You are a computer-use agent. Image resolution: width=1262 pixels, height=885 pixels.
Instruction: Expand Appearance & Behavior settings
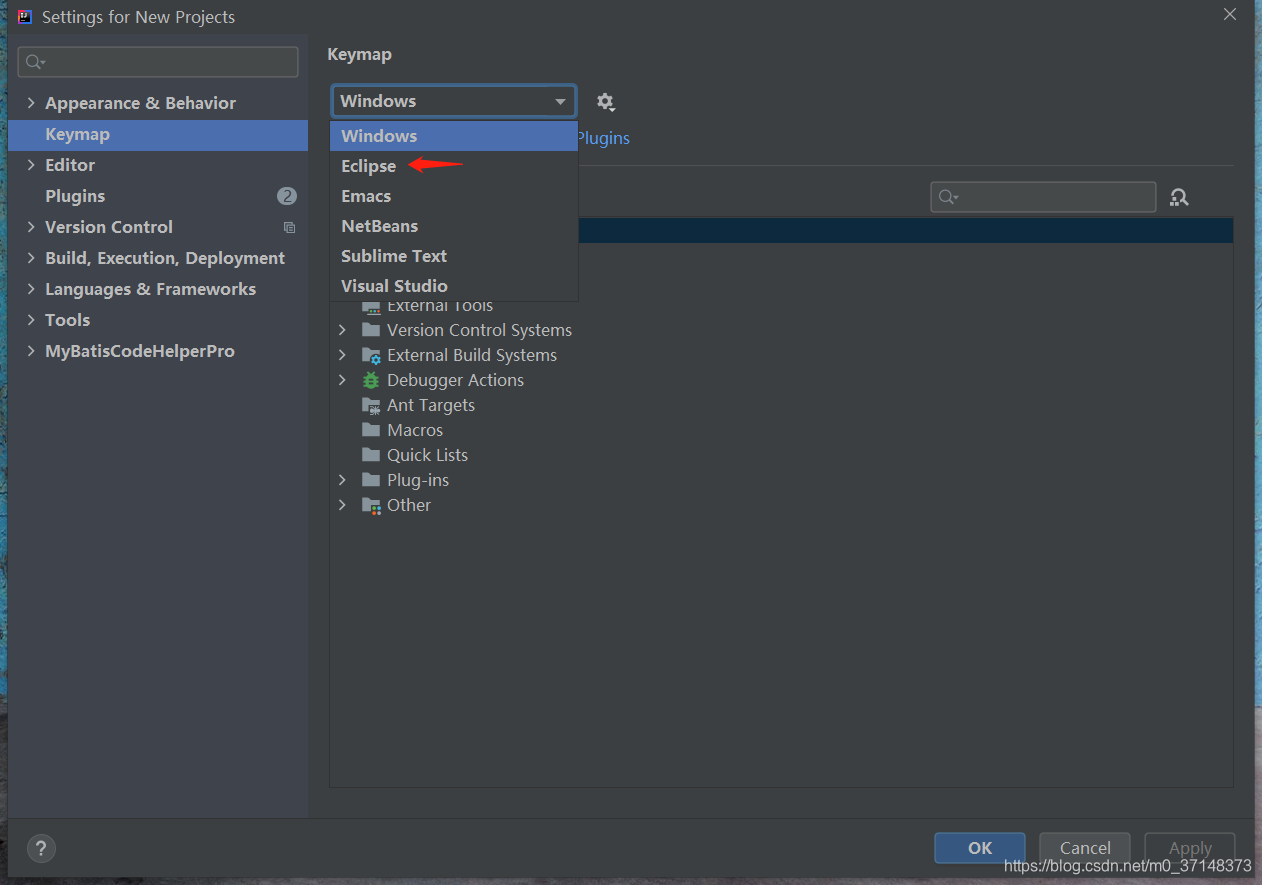(x=31, y=103)
